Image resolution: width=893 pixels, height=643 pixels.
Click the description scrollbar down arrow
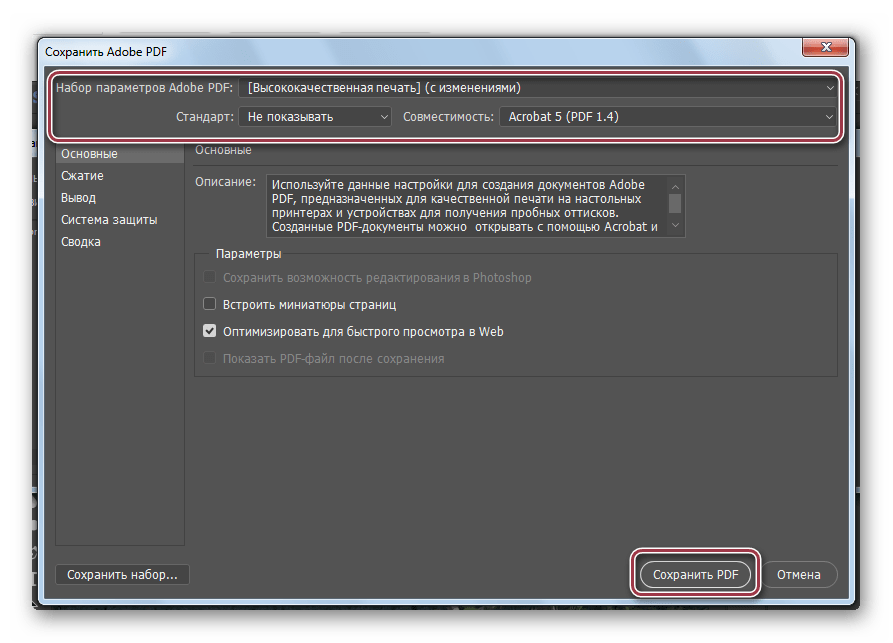click(675, 227)
